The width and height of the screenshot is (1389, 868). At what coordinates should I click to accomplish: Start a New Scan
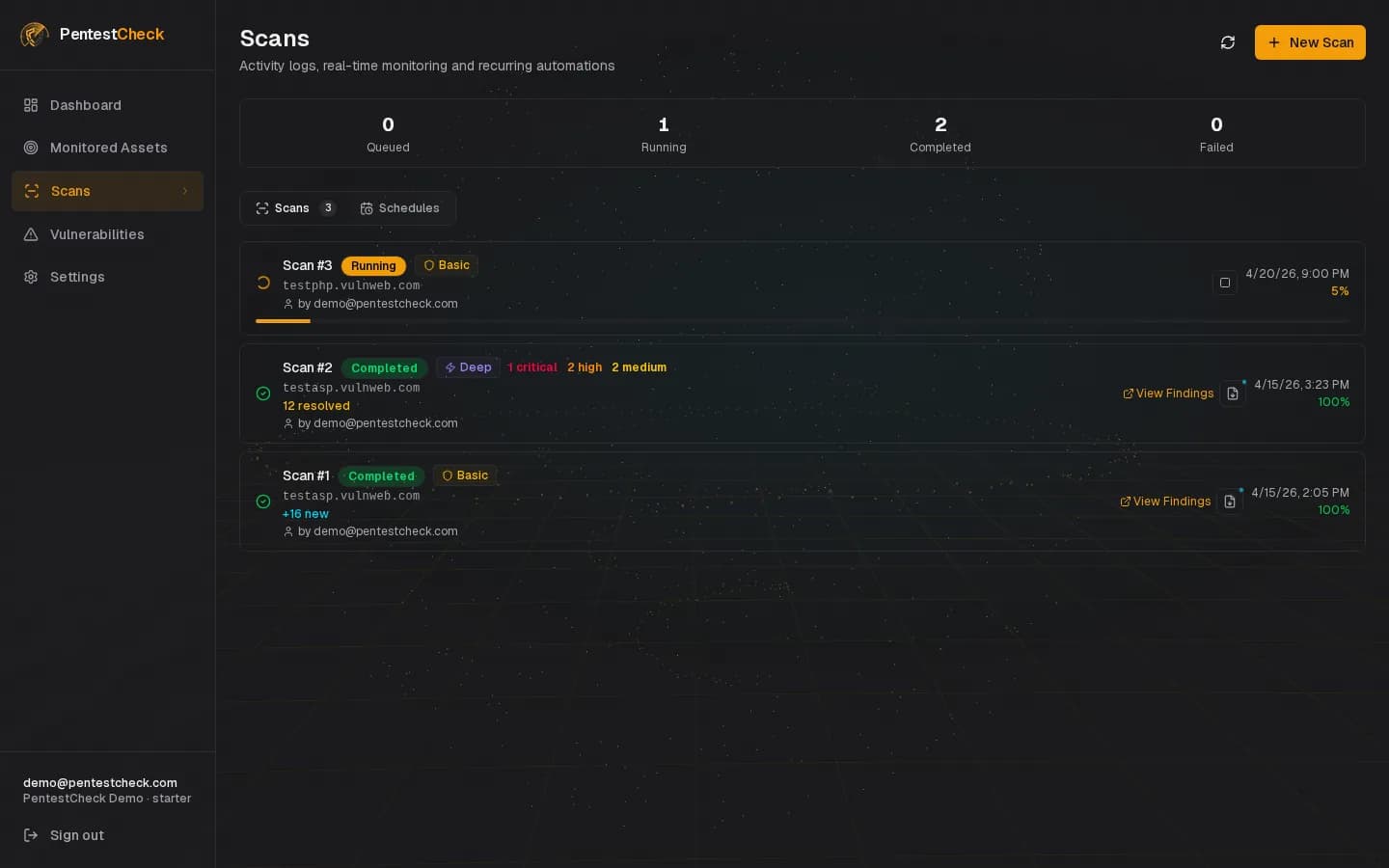(x=1310, y=42)
